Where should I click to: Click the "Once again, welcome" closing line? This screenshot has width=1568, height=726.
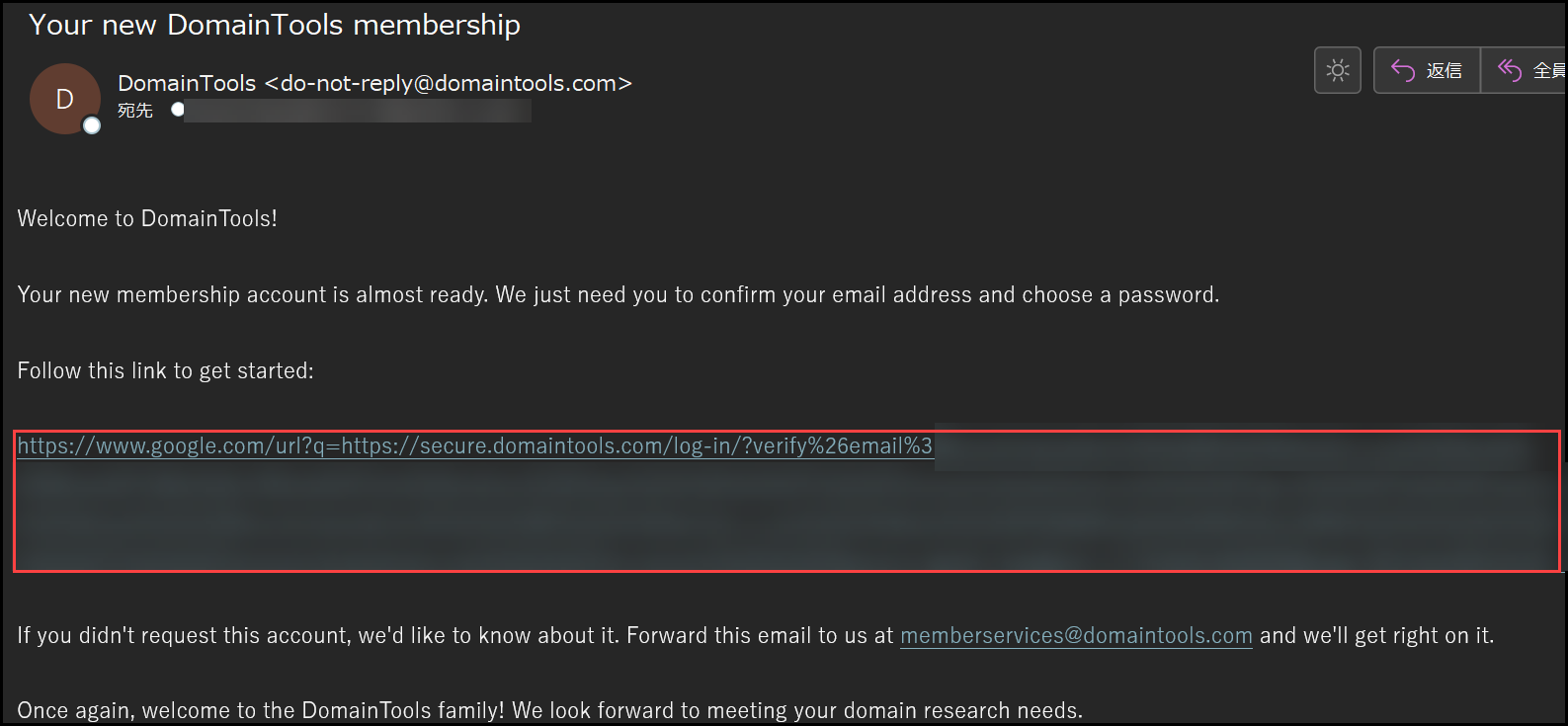549,711
